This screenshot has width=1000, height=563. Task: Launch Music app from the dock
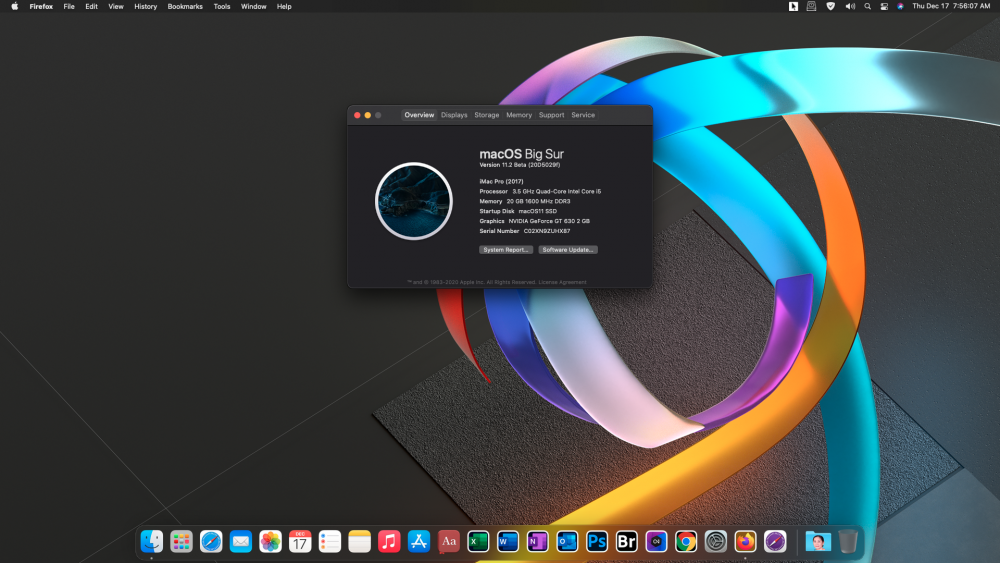[x=389, y=541]
